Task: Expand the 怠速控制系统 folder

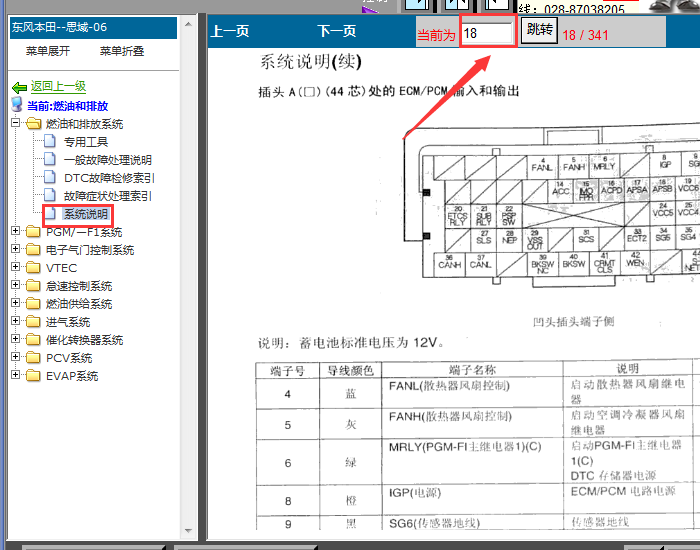Action: 16,284
